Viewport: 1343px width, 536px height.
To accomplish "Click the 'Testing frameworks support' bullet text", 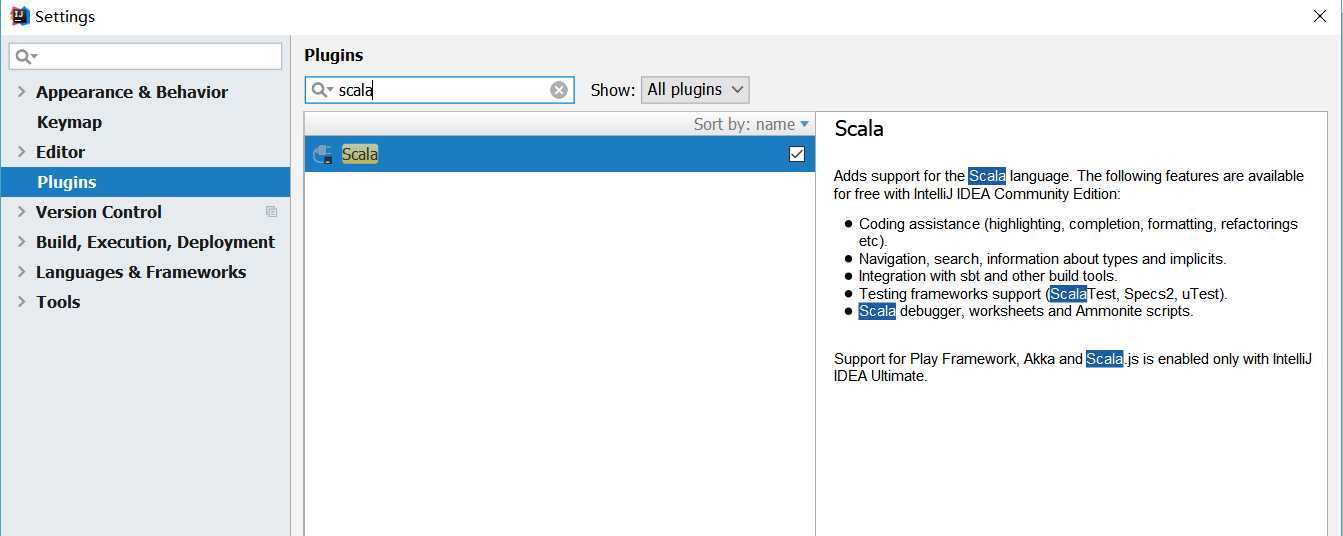I will point(1043,294).
